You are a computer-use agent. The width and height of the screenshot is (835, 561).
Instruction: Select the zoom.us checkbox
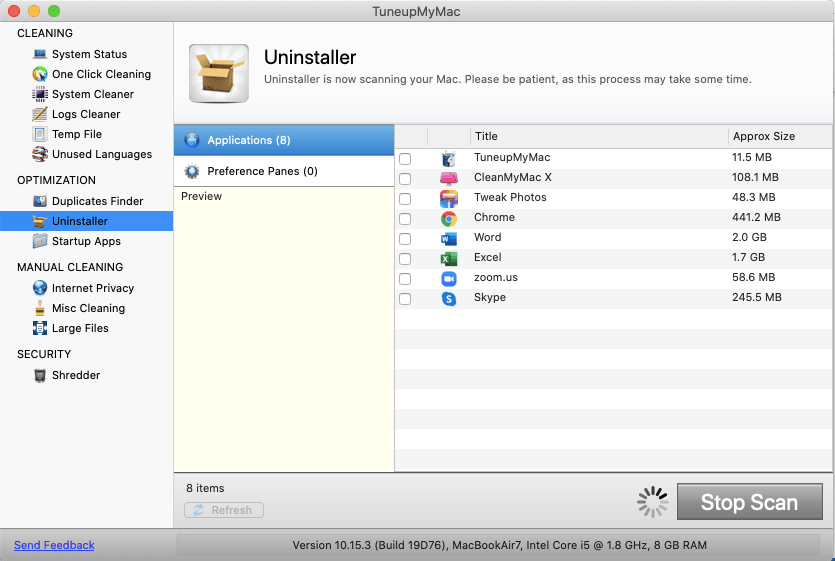[405, 279]
